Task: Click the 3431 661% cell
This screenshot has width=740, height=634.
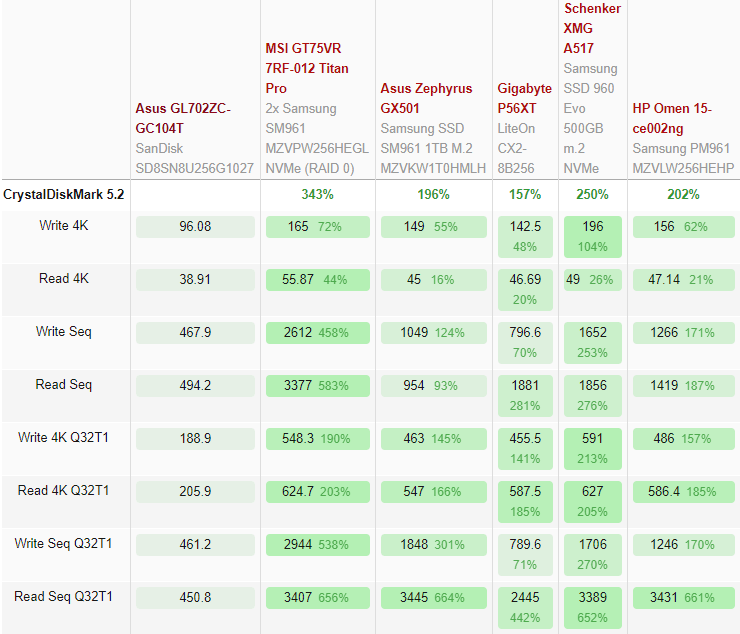Action: point(684,597)
